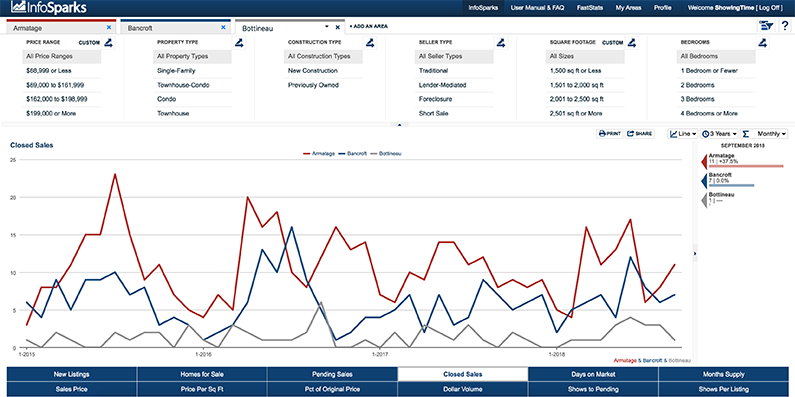Click the Property Type breakout icon

(x=239, y=43)
